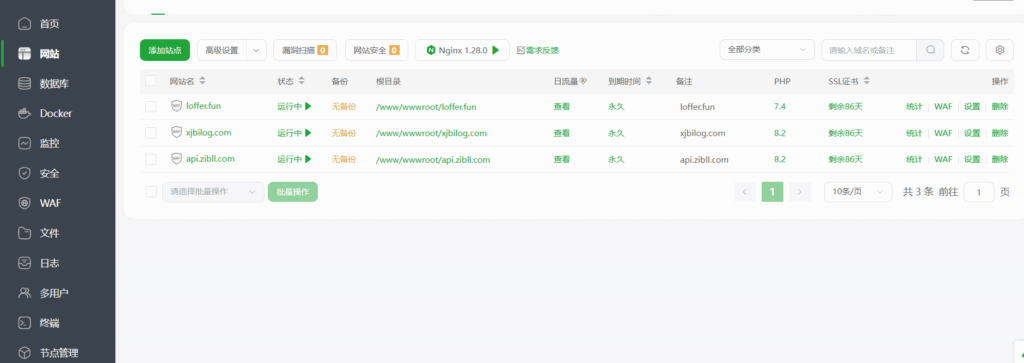Open the 10条/页 page size dropdown

pyautogui.click(x=858, y=192)
